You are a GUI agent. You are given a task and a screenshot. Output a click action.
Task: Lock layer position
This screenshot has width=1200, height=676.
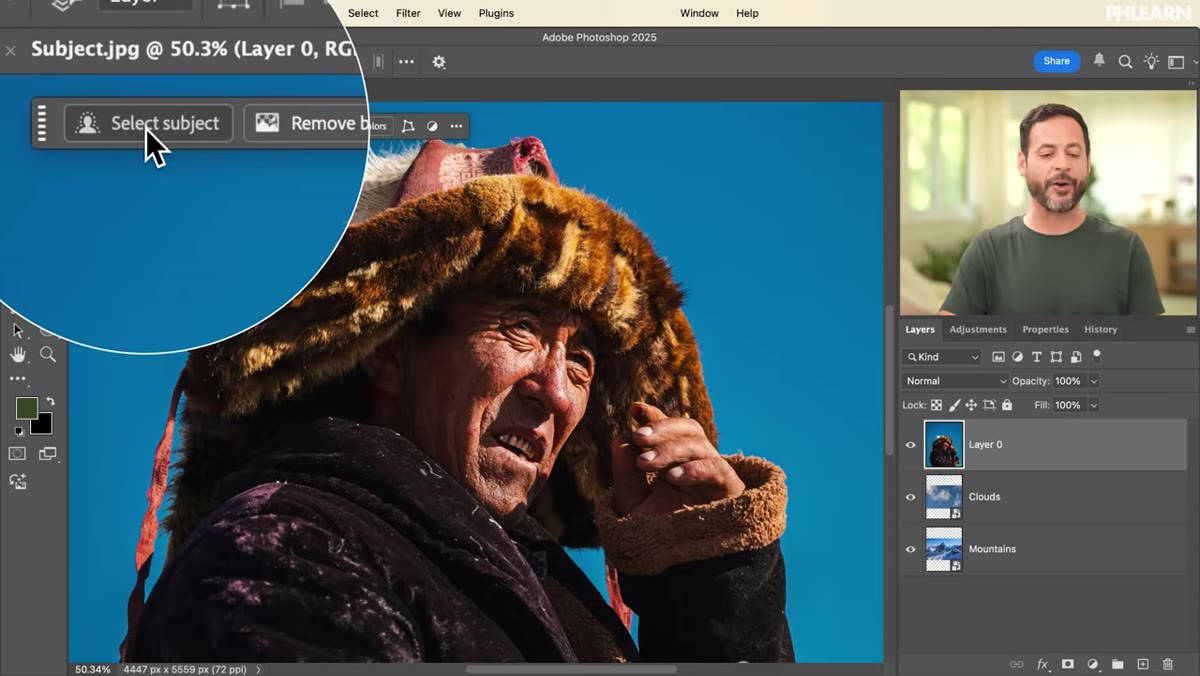click(x=971, y=405)
